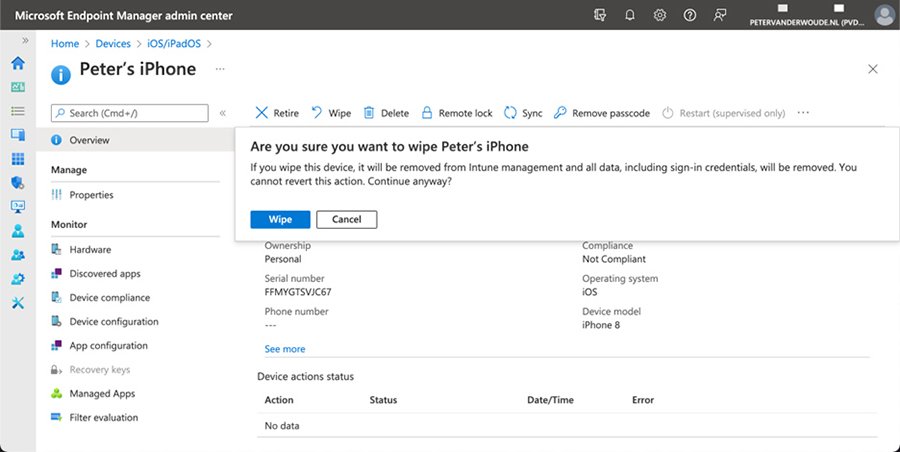The height and width of the screenshot is (452, 900).
Task: Cancel the wipe confirmation dialog
Action: pos(346,219)
